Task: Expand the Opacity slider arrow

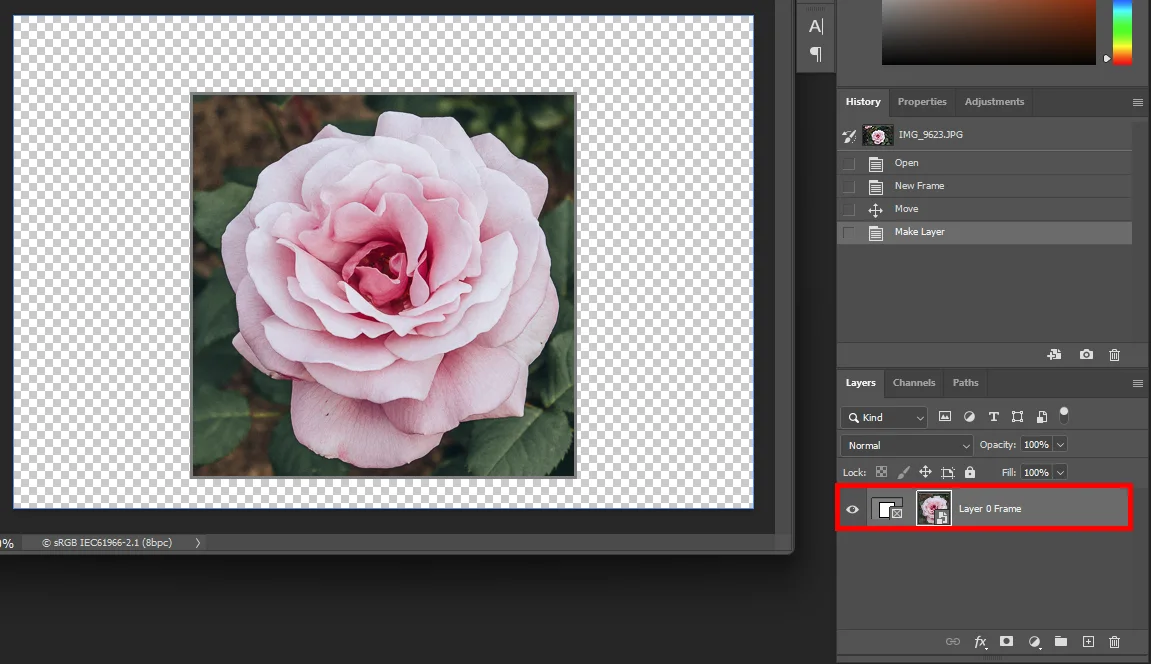Action: click(x=1060, y=445)
